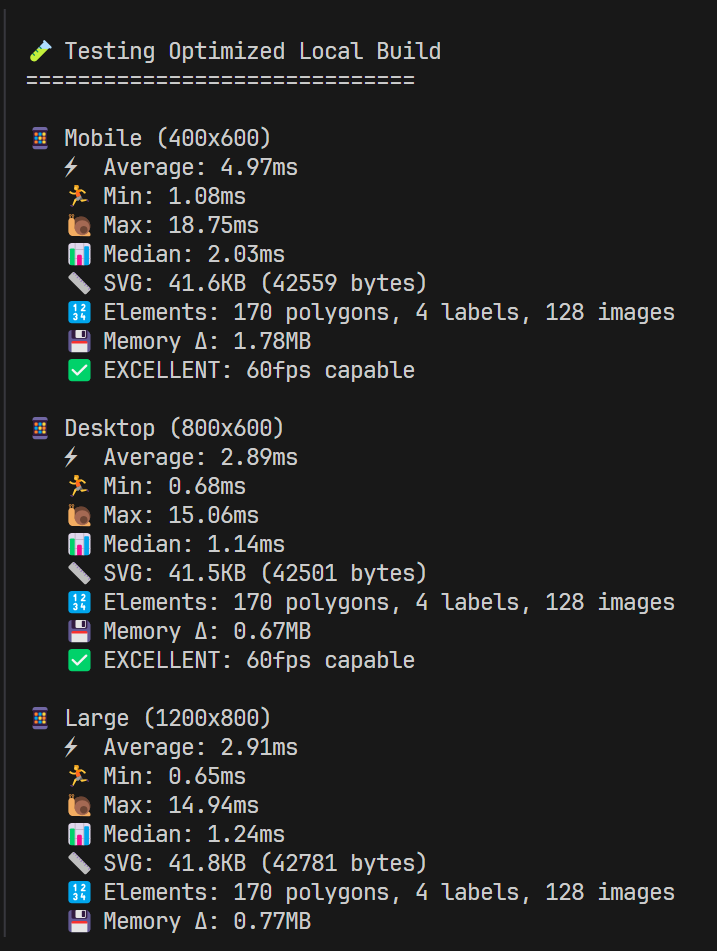Click the test tube icon beside the title
The height and width of the screenshot is (951, 717).
(x=40, y=51)
